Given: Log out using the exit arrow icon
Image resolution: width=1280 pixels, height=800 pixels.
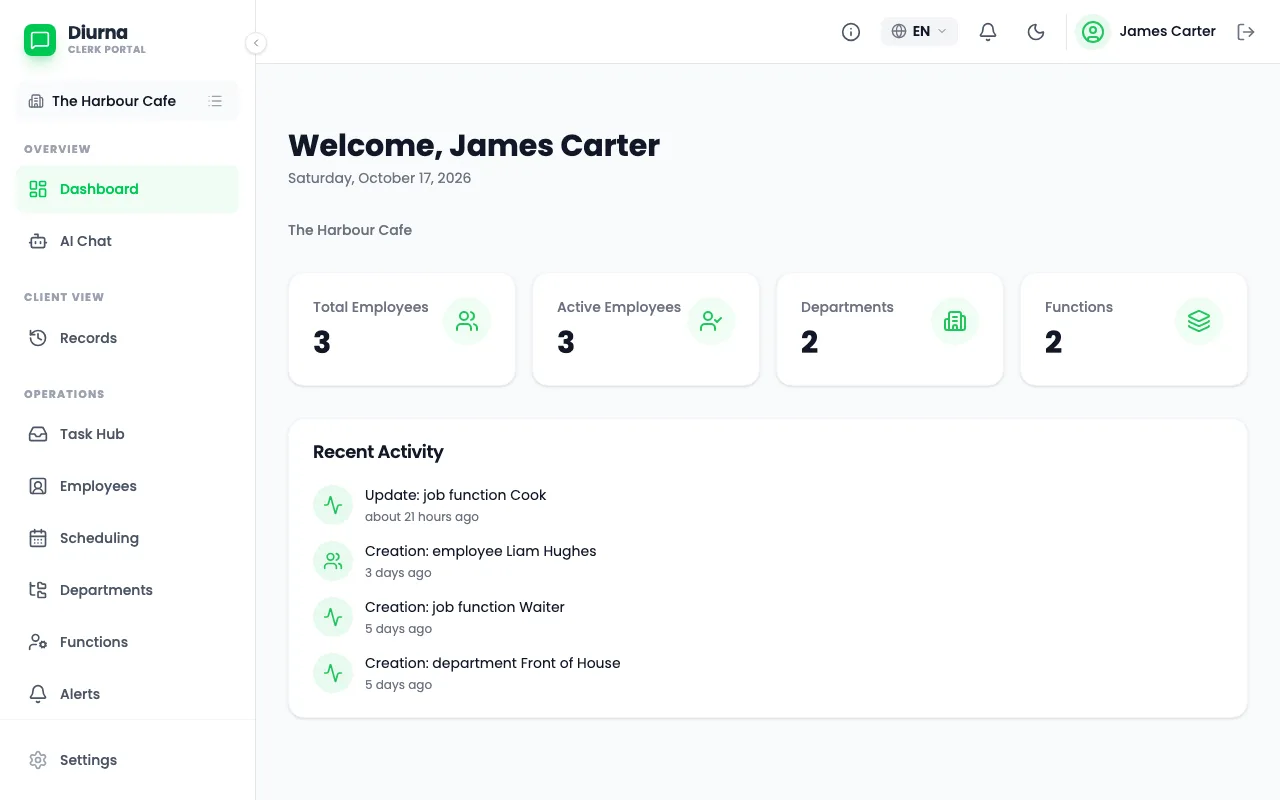Looking at the screenshot, I should (x=1246, y=32).
